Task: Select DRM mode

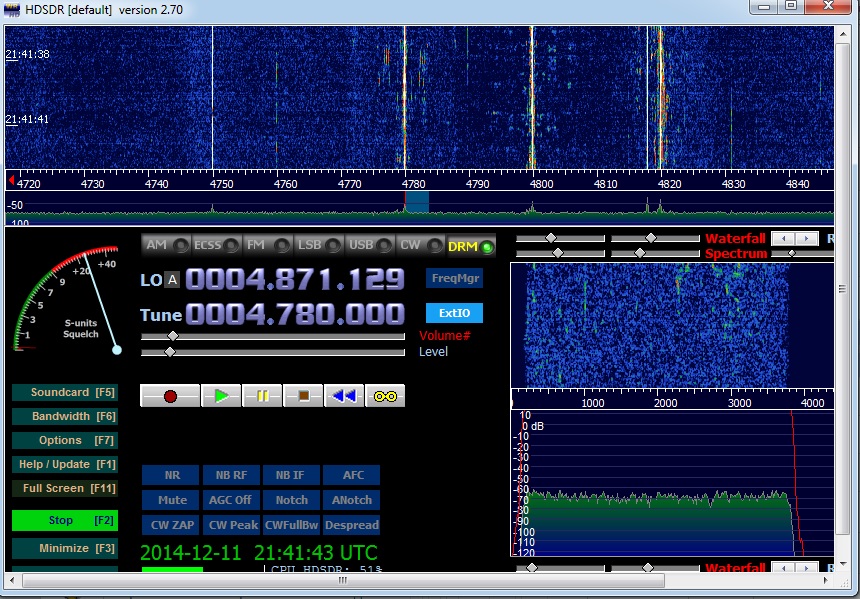Action: 471,246
